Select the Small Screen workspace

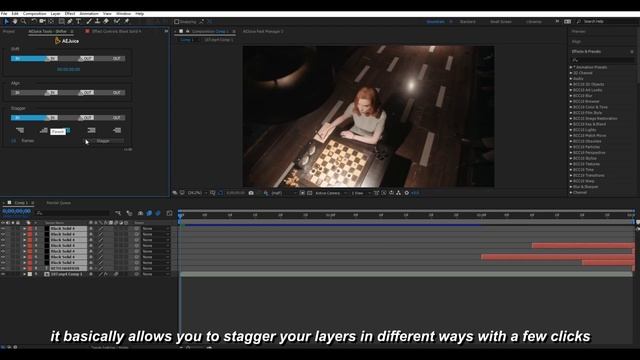tap(501, 22)
